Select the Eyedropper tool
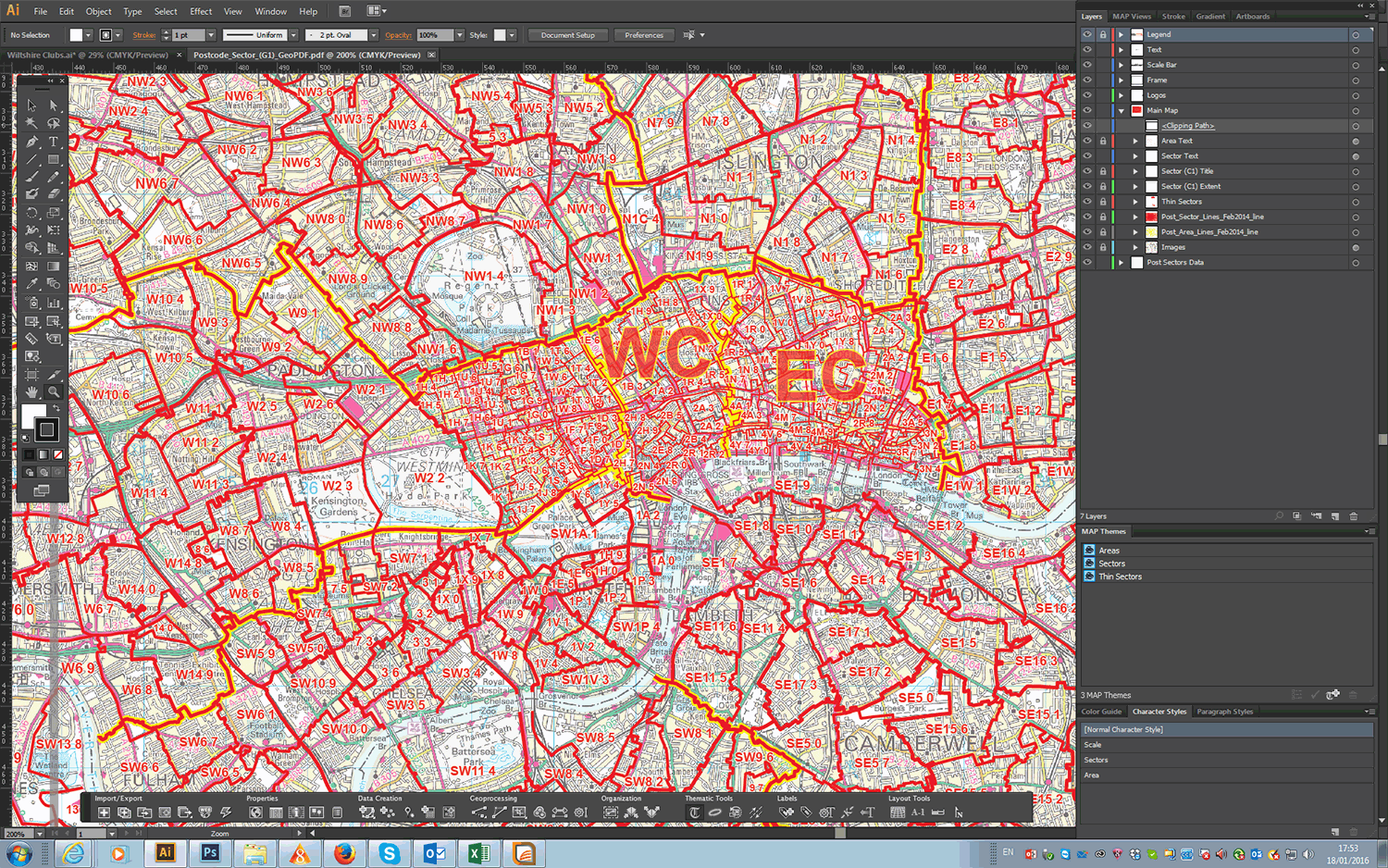This screenshot has width=1388, height=868. 32,284
